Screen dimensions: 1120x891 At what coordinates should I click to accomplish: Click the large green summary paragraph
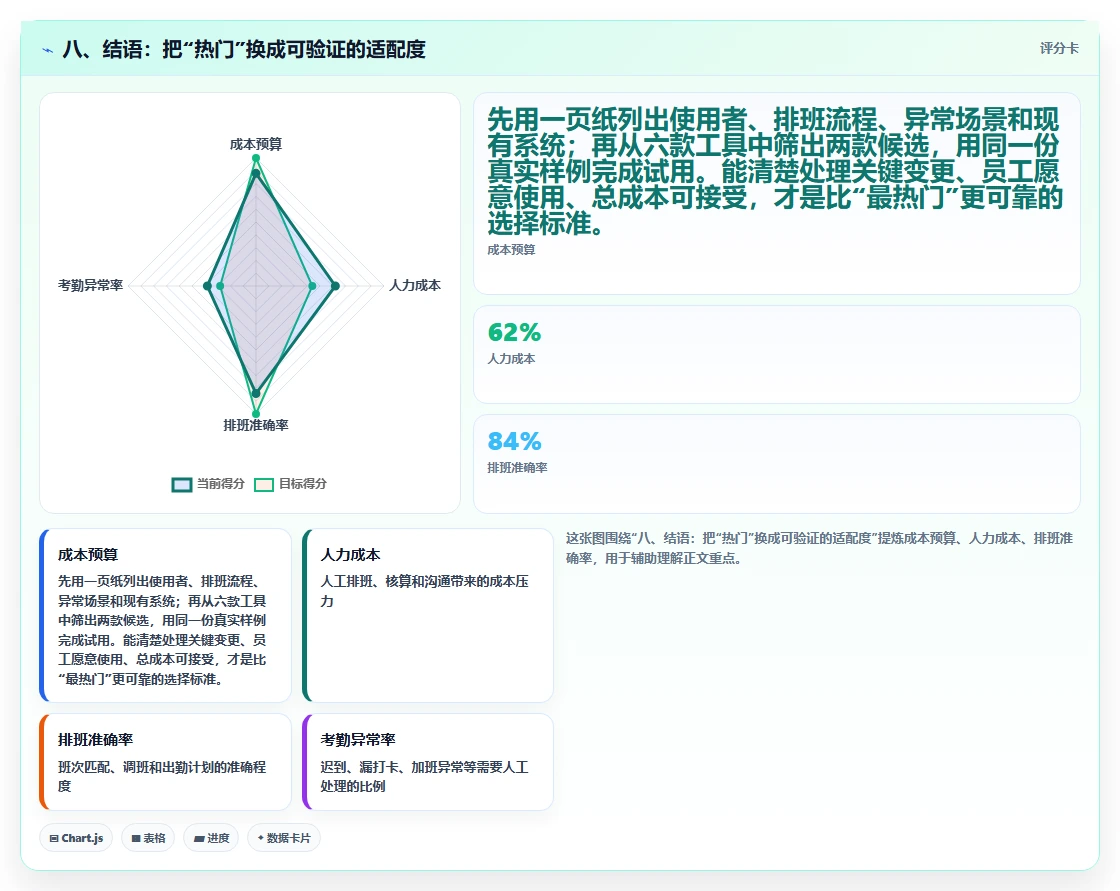775,171
